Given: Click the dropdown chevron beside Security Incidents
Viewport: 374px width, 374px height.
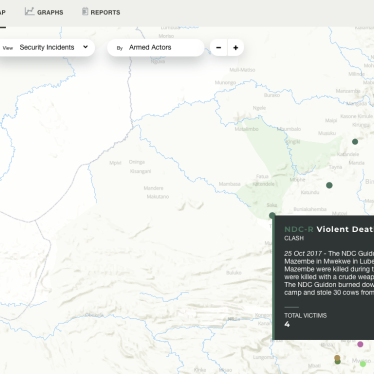Looking at the screenshot, I should click(x=85, y=47).
